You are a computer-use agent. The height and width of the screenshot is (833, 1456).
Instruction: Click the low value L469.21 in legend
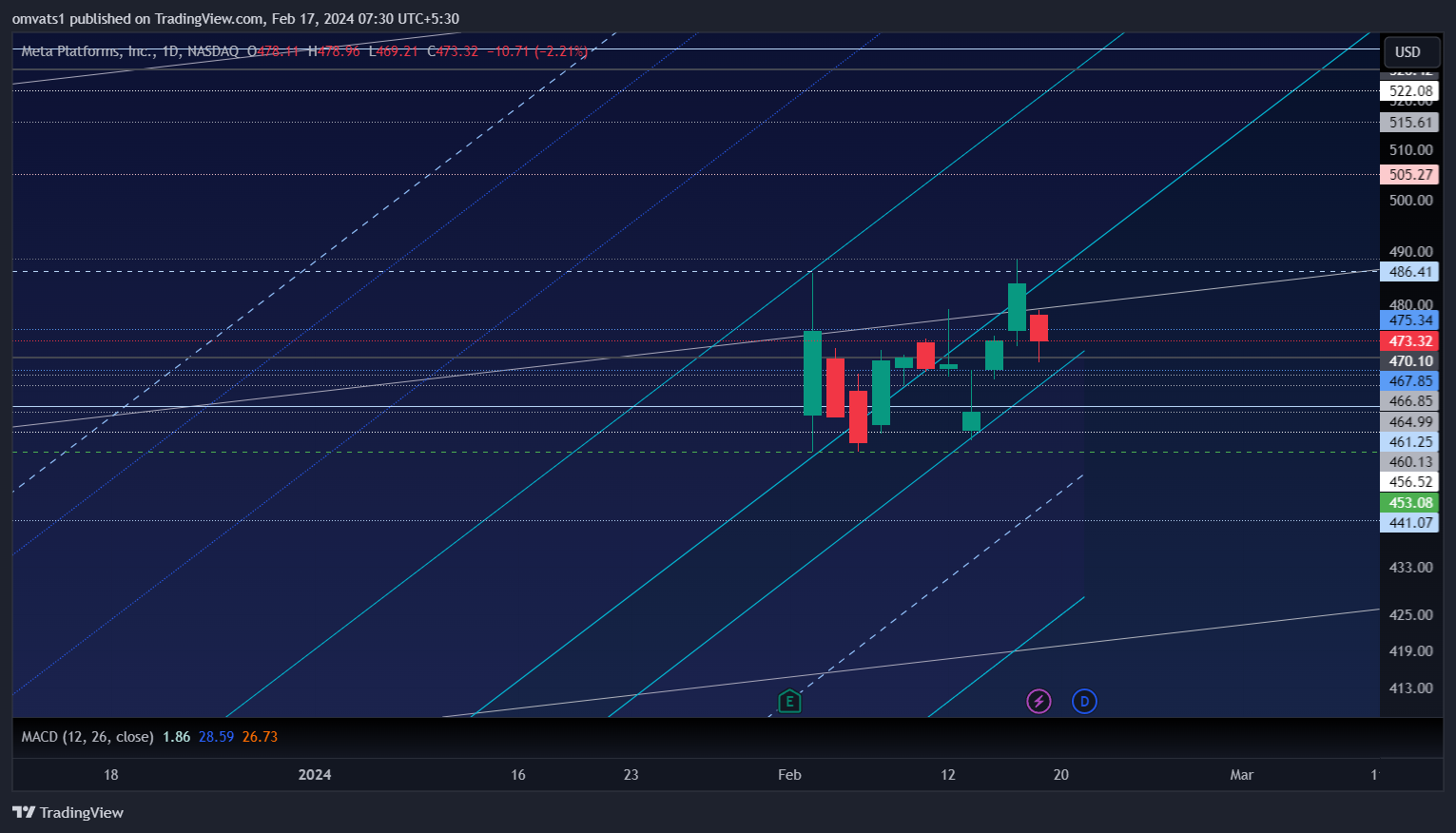point(394,51)
